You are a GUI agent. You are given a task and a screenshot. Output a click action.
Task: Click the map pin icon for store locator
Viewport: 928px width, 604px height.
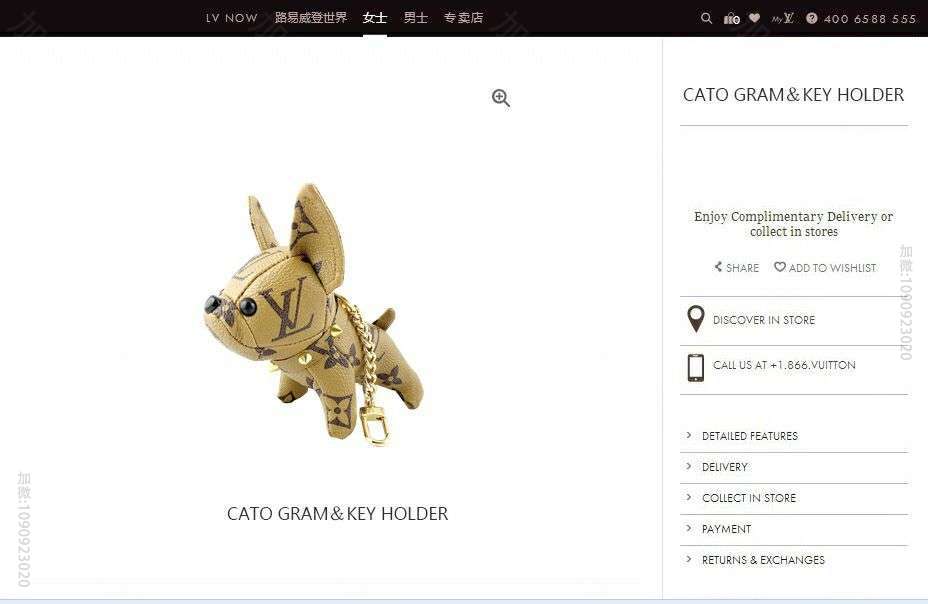[x=695, y=319]
